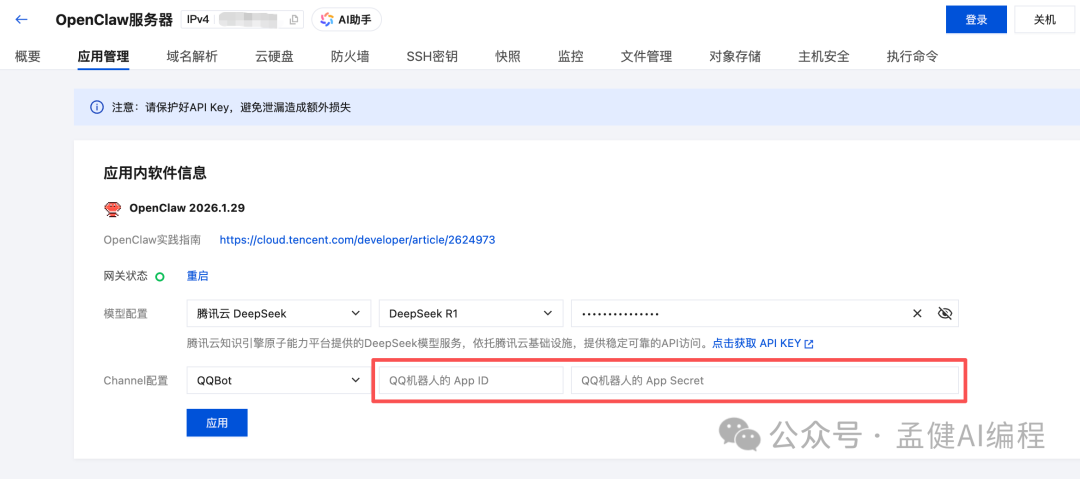Copy the IPv4 address with copy icon
Screen dimensions: 1080x479
pyautogui.click(x=293, y=19)
